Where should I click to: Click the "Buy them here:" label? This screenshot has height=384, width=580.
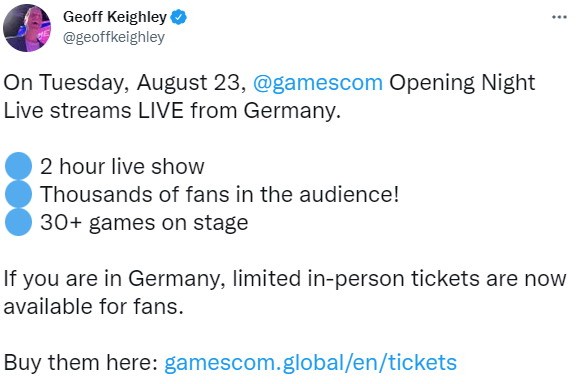coord(81,363)
